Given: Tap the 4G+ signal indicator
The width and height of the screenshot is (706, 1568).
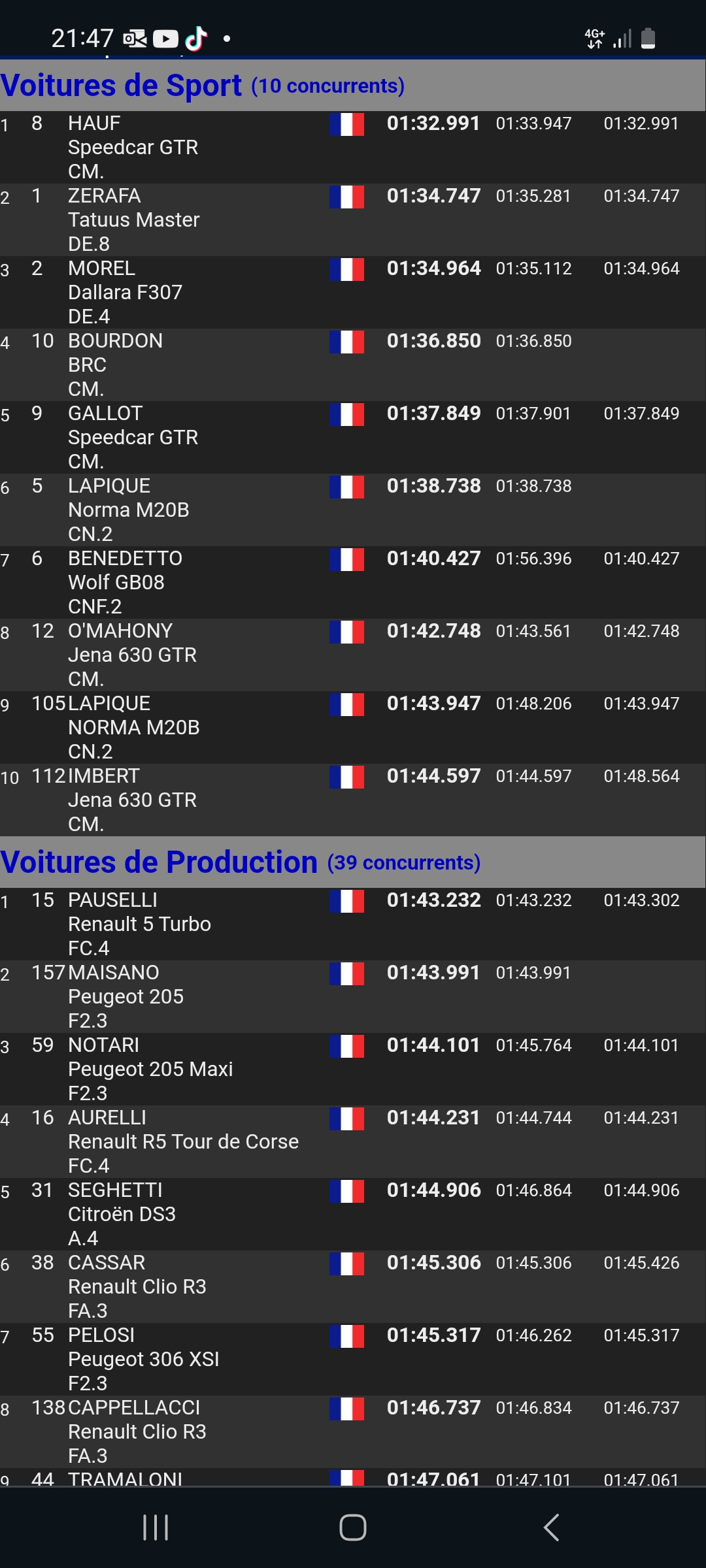Looking at the screenshot, I should (595, 39).
